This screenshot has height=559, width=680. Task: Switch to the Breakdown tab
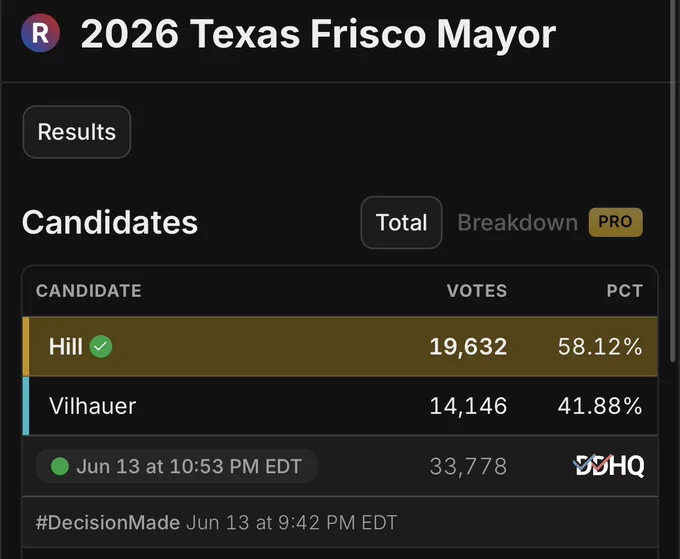tap(518, 222)
